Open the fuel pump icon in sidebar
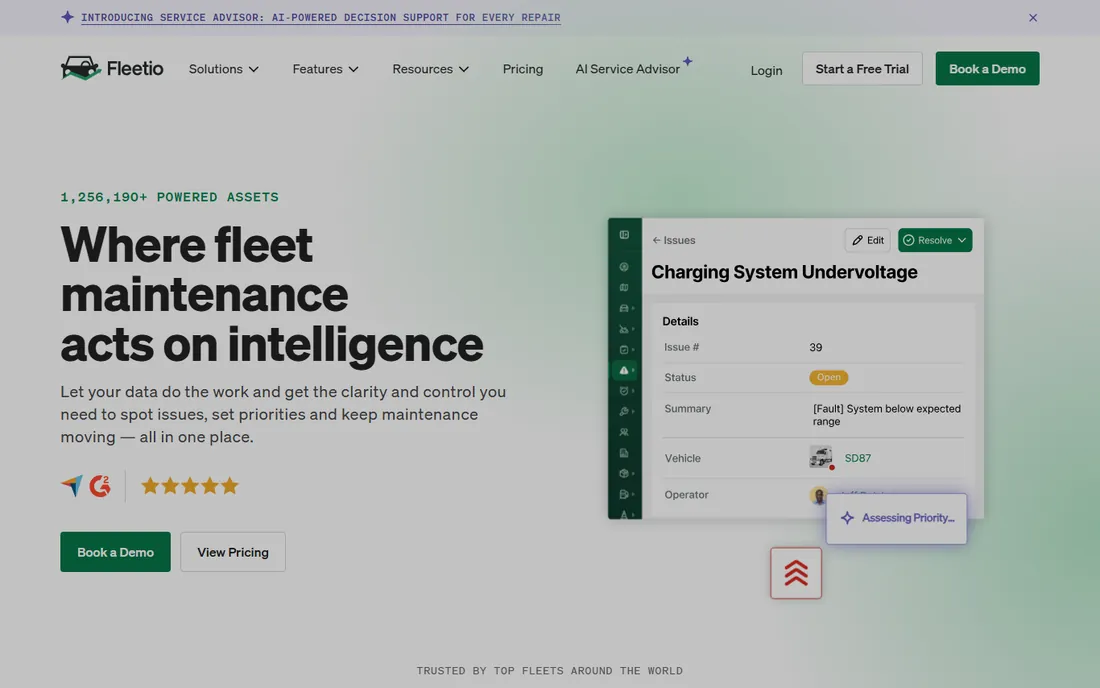The width and height of the screenshot is (1100, 688). tap(624, 494)
